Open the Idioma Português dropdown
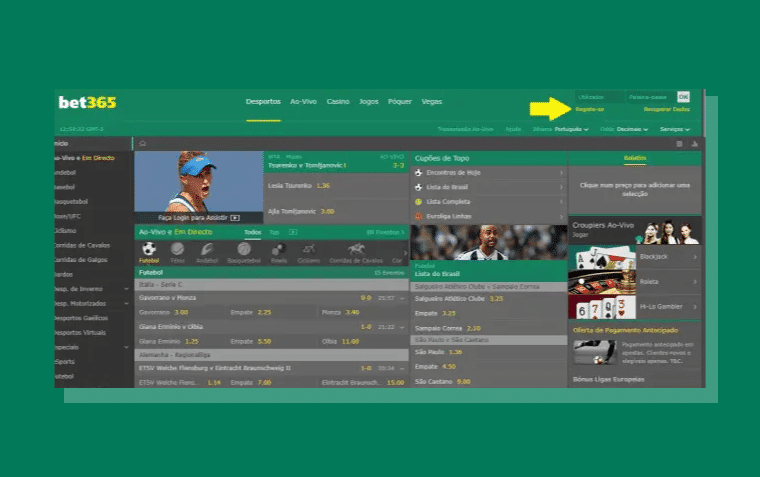This screenshot has width=760, height=477. (561, 129)
